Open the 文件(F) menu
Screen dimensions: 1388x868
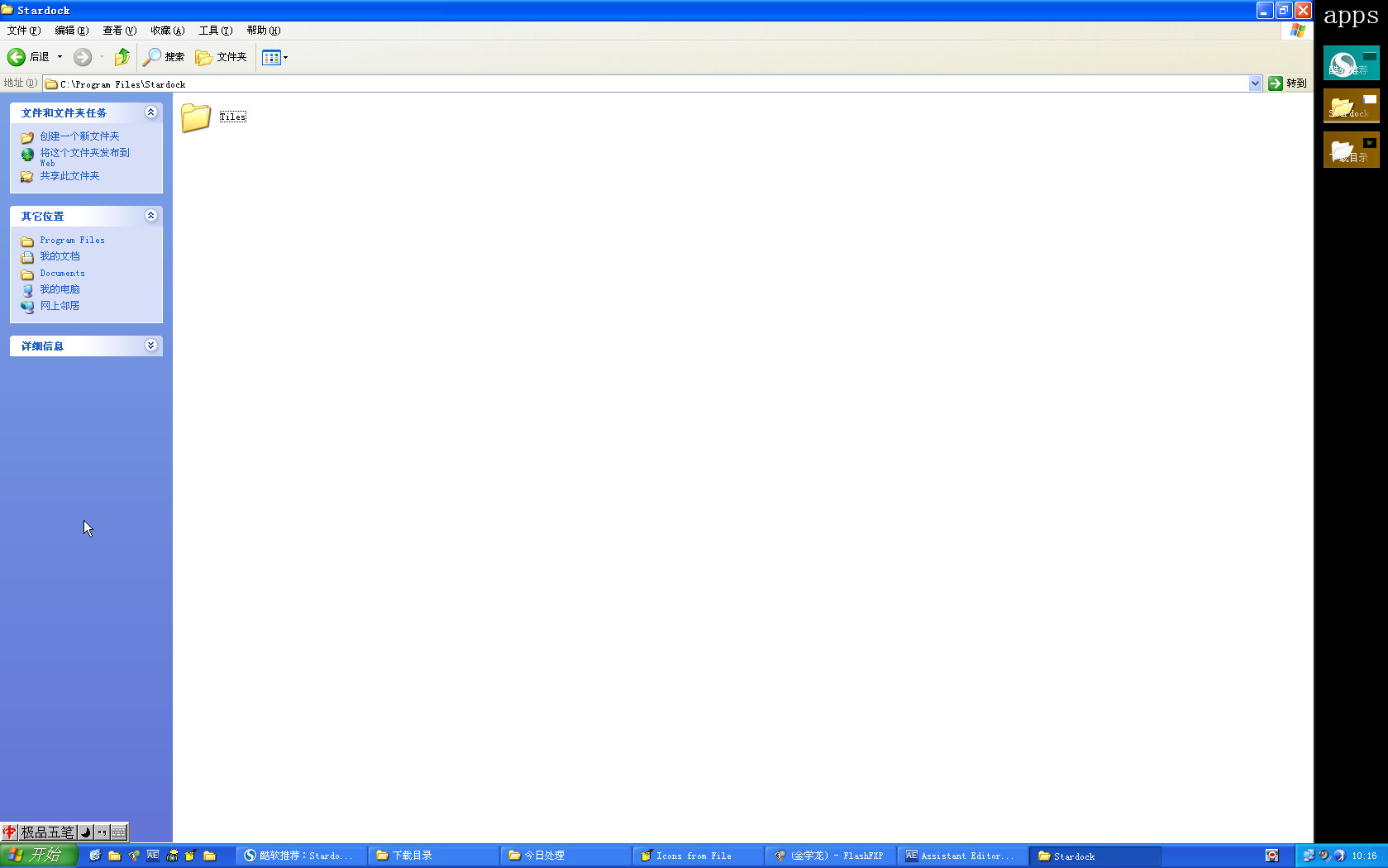click(x=24, y=31)
